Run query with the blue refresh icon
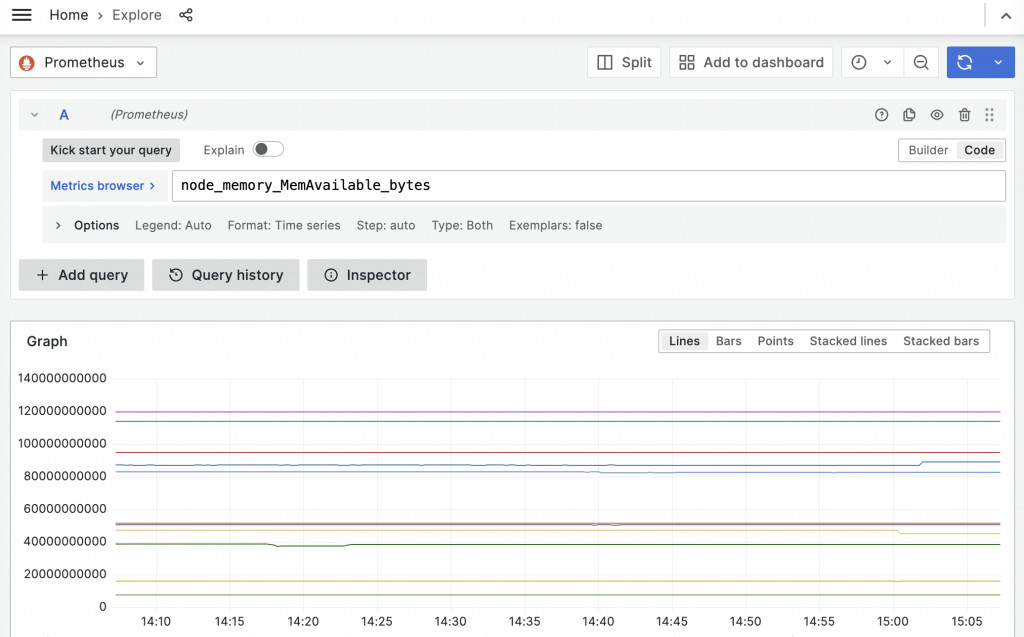Viewport: 1024px width, 637px height. (965, 62)
